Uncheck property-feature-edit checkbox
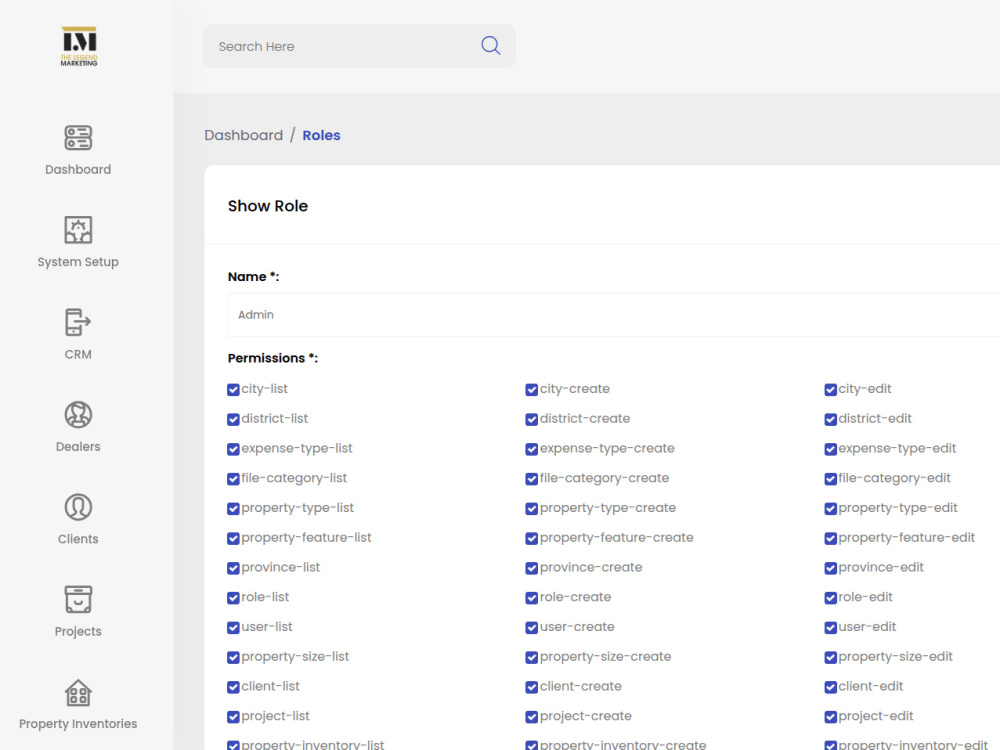 pos(830,538)
